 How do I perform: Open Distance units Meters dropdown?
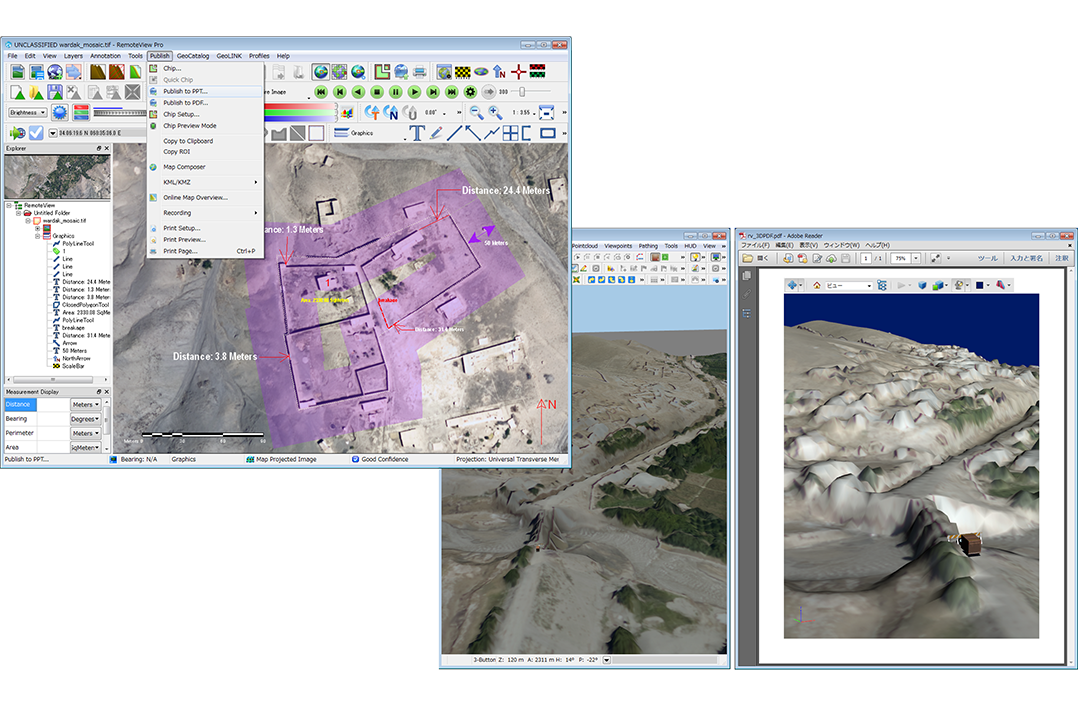click(x=84, y=405)
